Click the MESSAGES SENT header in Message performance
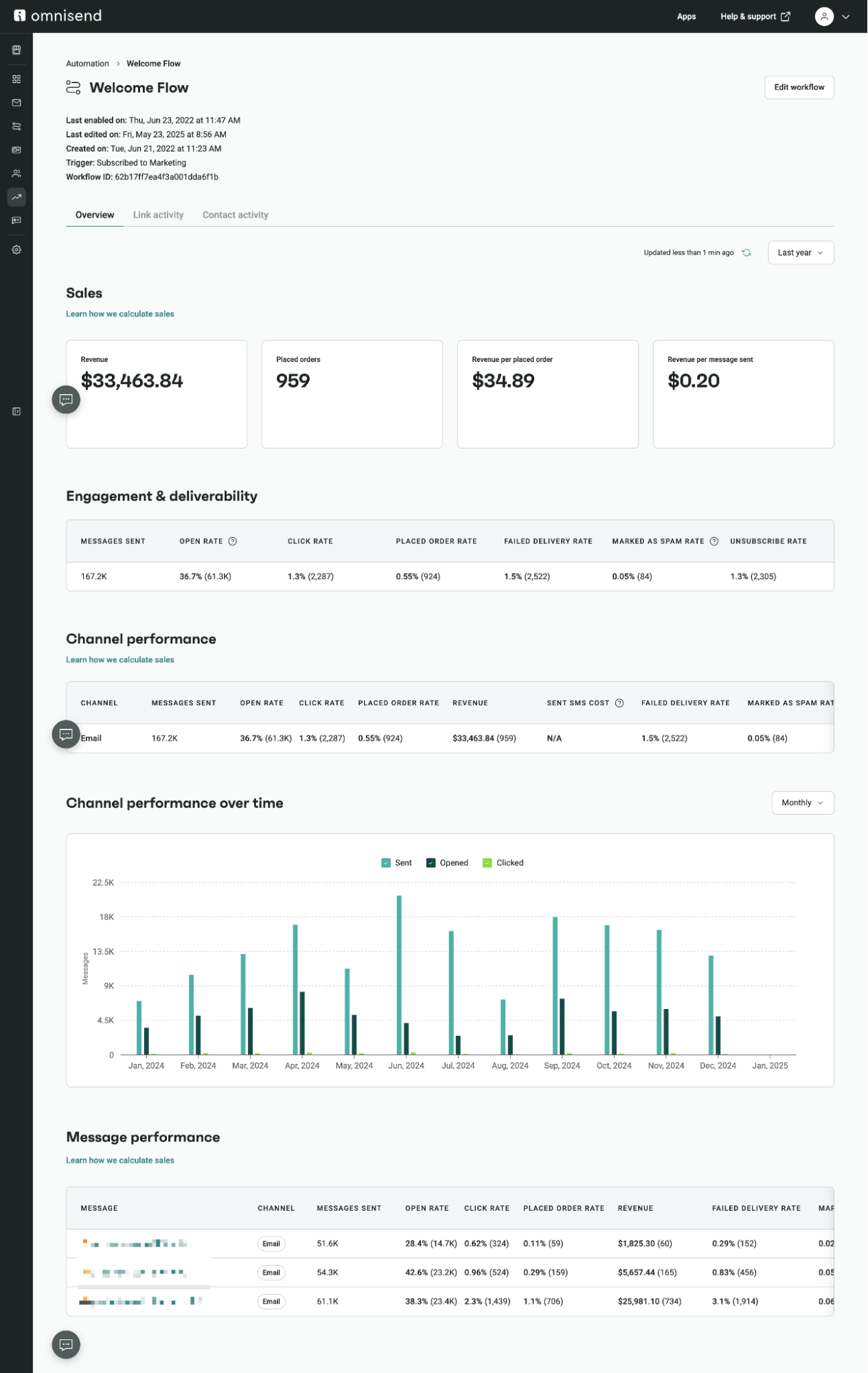 [x=349, y=1208]
